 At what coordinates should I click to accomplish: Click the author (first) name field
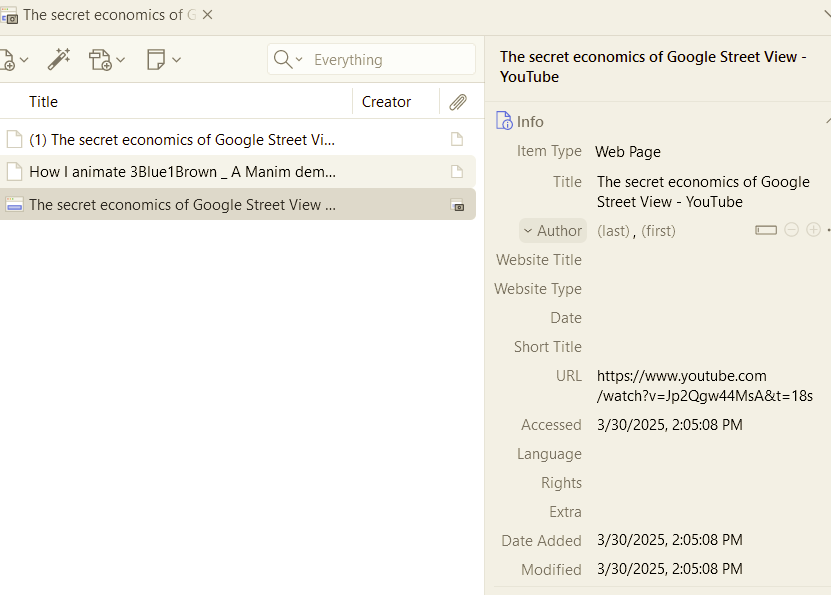[658, 231]
